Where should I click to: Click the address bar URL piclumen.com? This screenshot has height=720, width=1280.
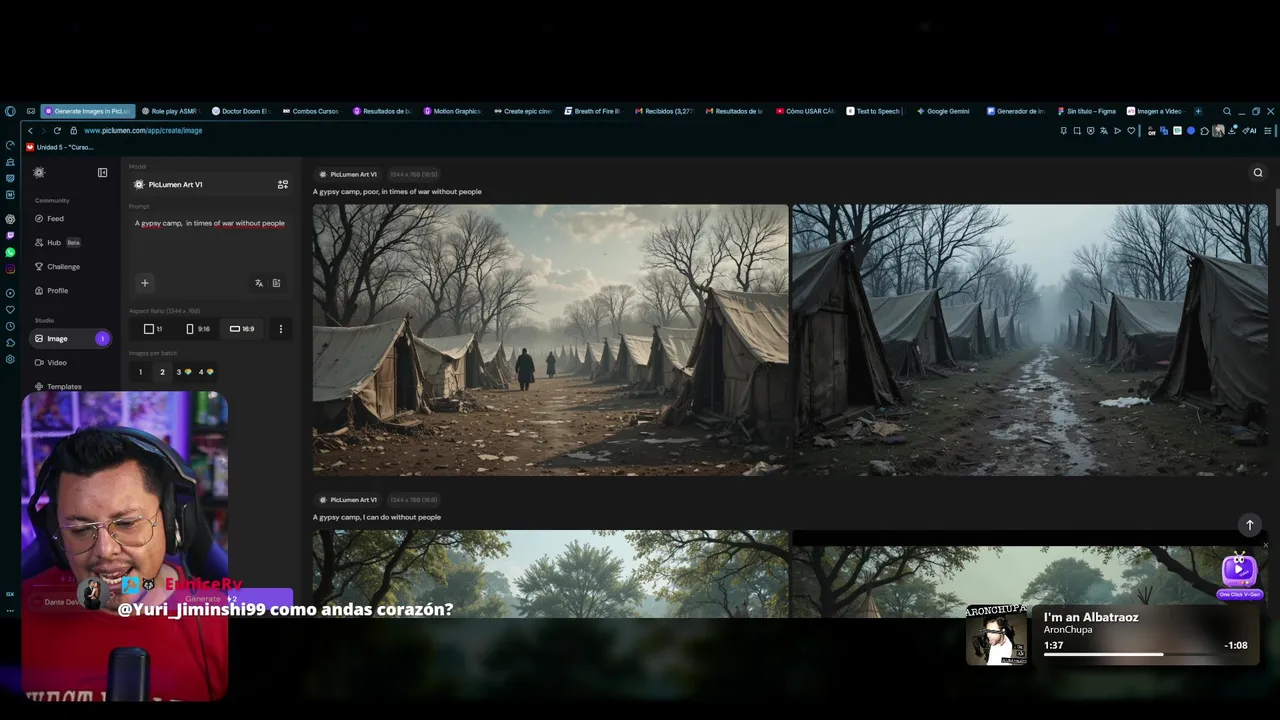coord(143,131)
